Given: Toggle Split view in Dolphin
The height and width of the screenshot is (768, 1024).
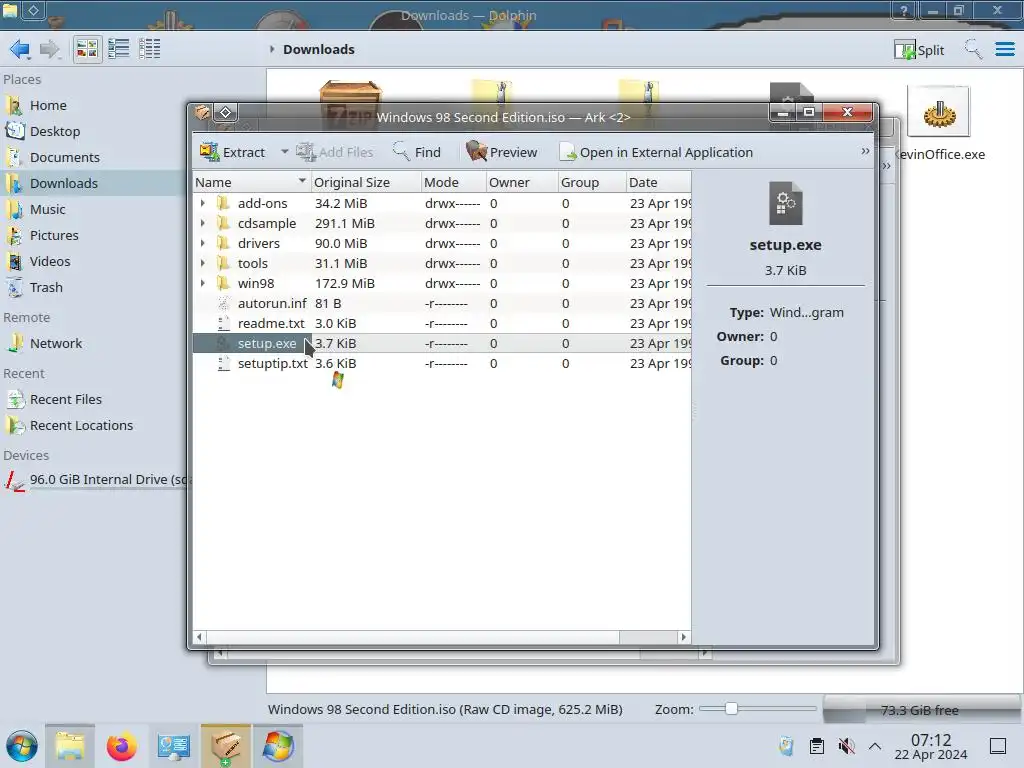Looking at the screenshot, I should point(919,50).
